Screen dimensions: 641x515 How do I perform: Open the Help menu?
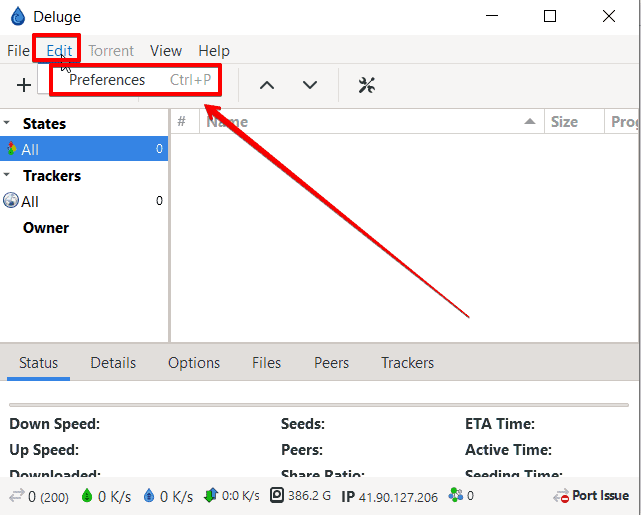(214, 51)
